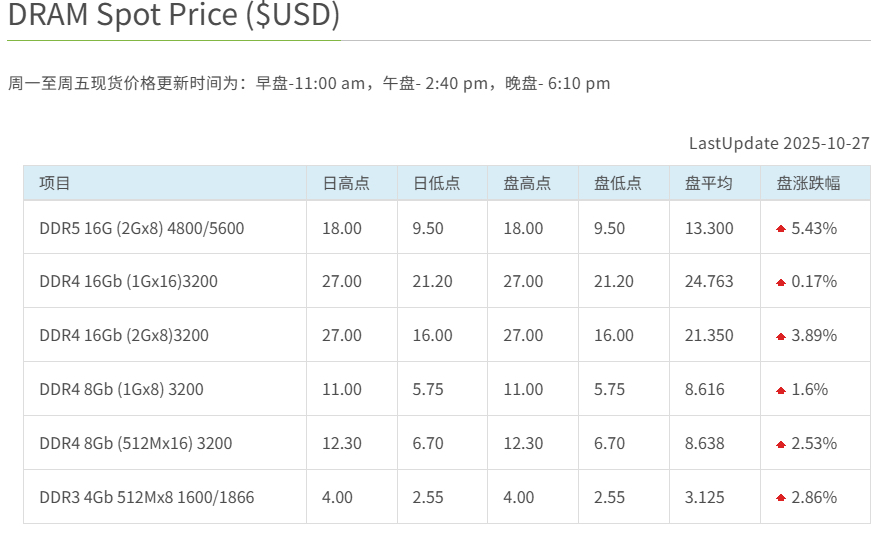Click the red up arrow beside 2.53%

(781, 445)
